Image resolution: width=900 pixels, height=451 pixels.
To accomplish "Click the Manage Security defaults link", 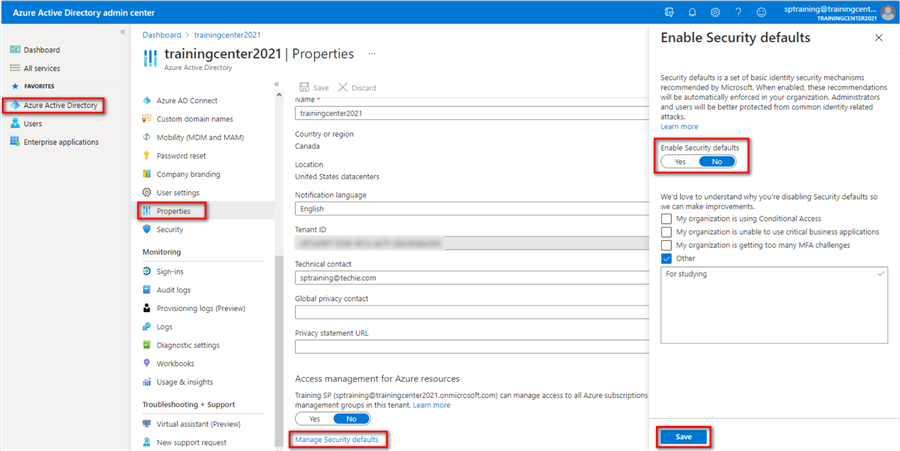I will (339, 439).
